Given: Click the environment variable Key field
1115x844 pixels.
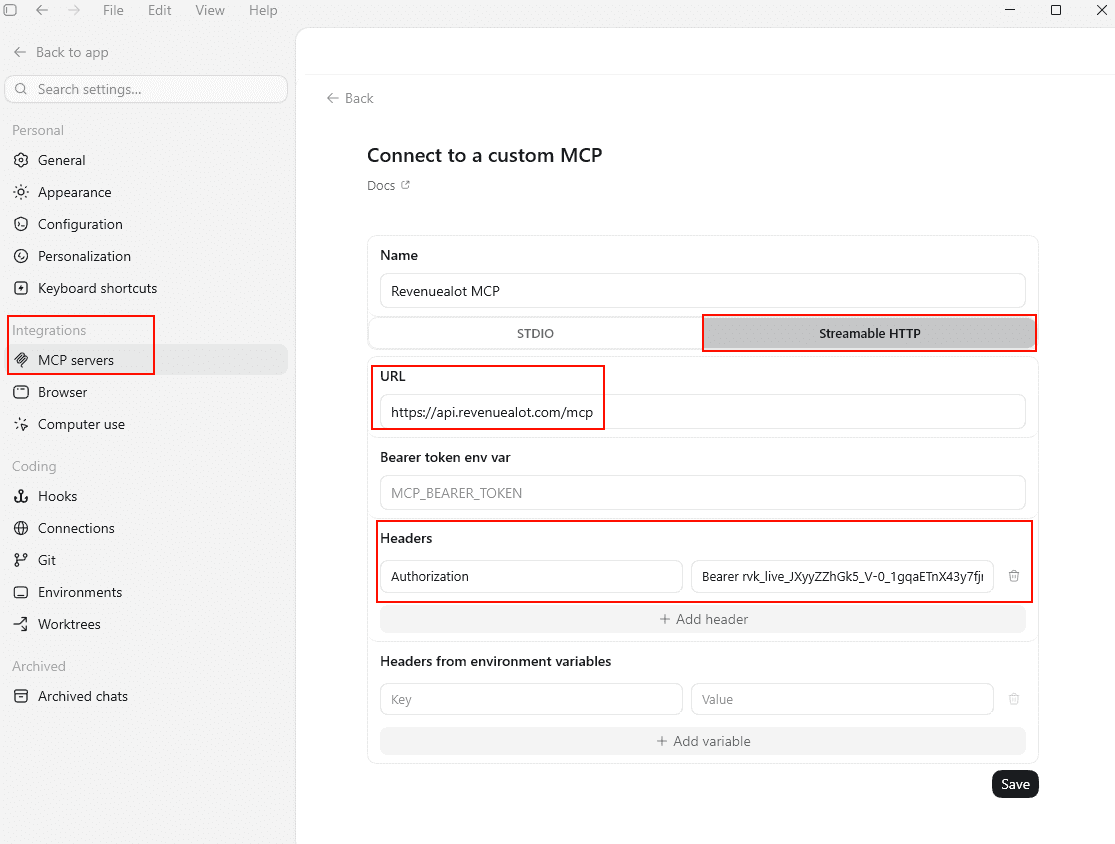Looking at the screenshot, I should pos(531,699).
